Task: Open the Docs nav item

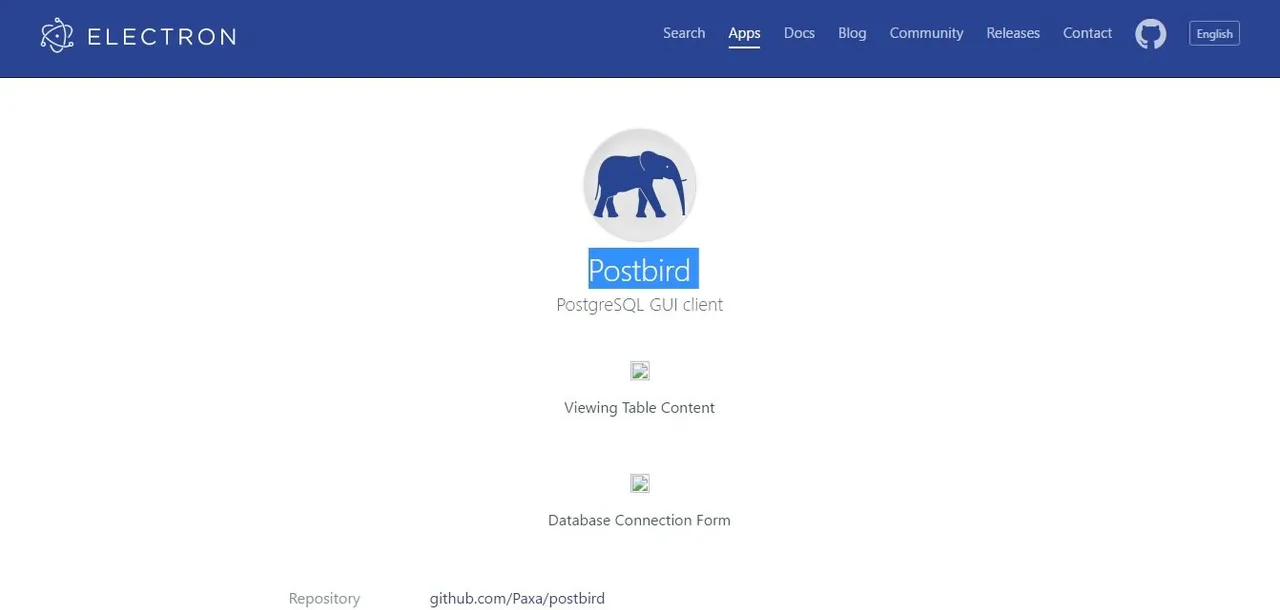Action: (799, 33)
